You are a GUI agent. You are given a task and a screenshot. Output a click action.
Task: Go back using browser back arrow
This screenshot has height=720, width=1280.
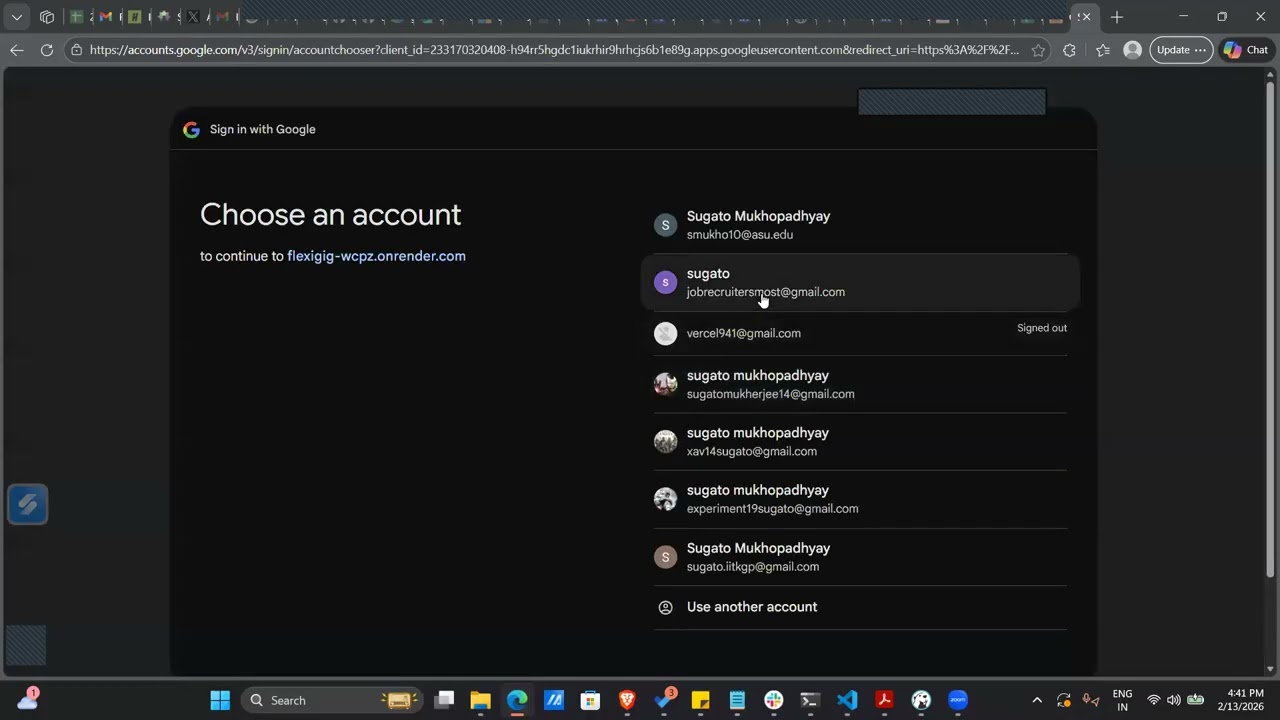(x=16, y=50)
